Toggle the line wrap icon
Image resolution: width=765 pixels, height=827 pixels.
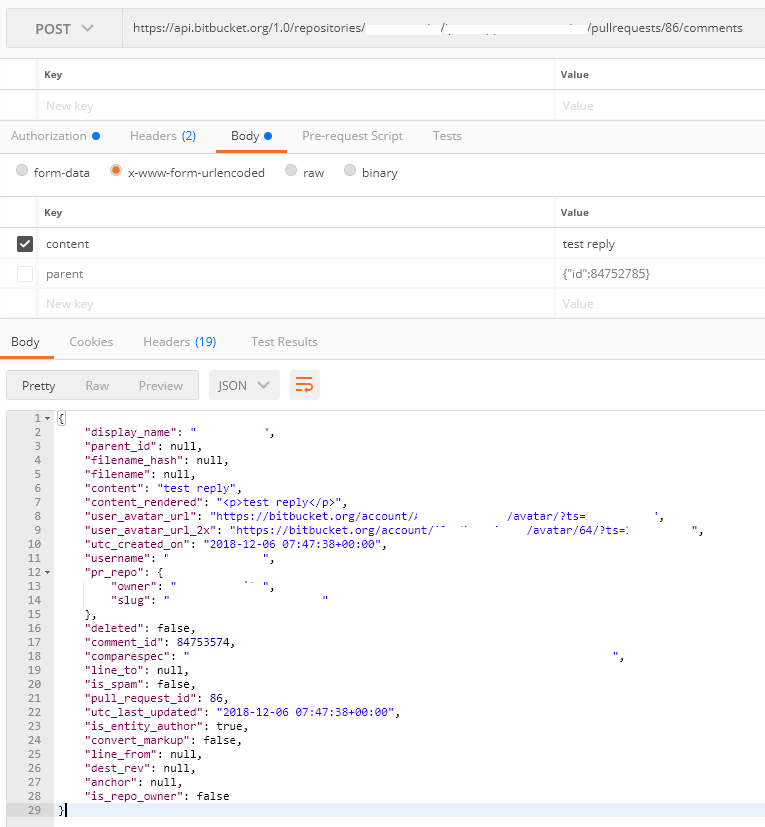[304, 385]
